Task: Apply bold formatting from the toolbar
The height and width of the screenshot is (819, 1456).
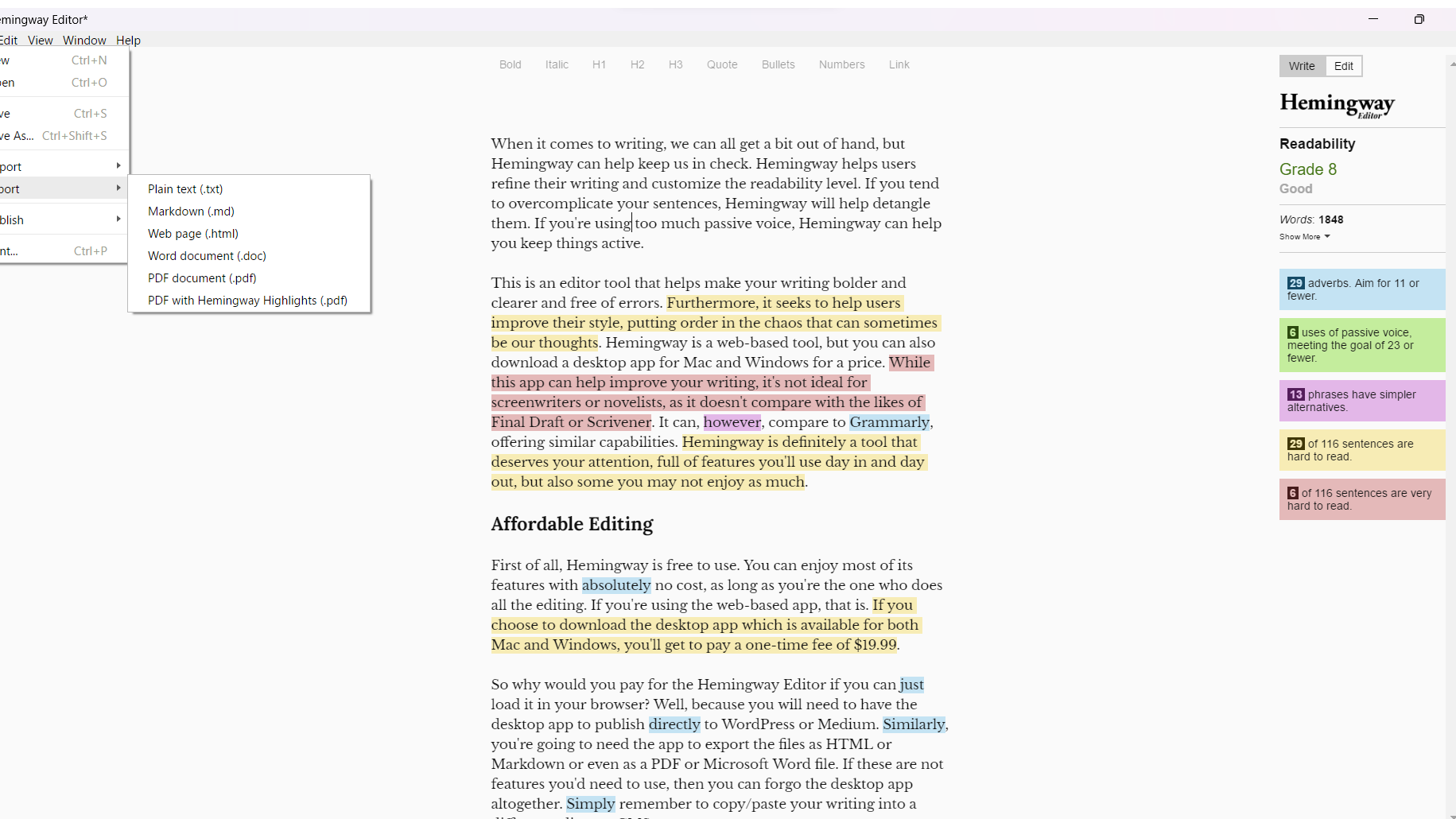Action: [x=510, y=64]
